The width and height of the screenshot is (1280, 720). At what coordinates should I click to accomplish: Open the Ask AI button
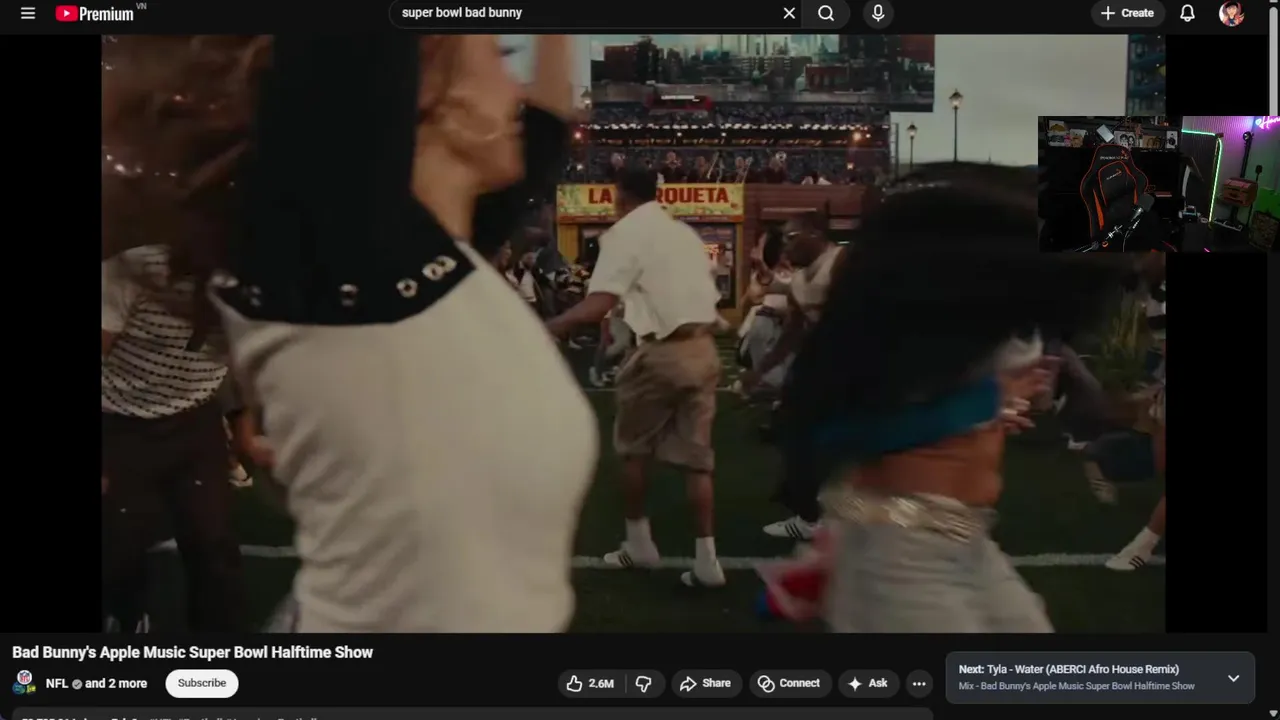(x=867, y=683)
